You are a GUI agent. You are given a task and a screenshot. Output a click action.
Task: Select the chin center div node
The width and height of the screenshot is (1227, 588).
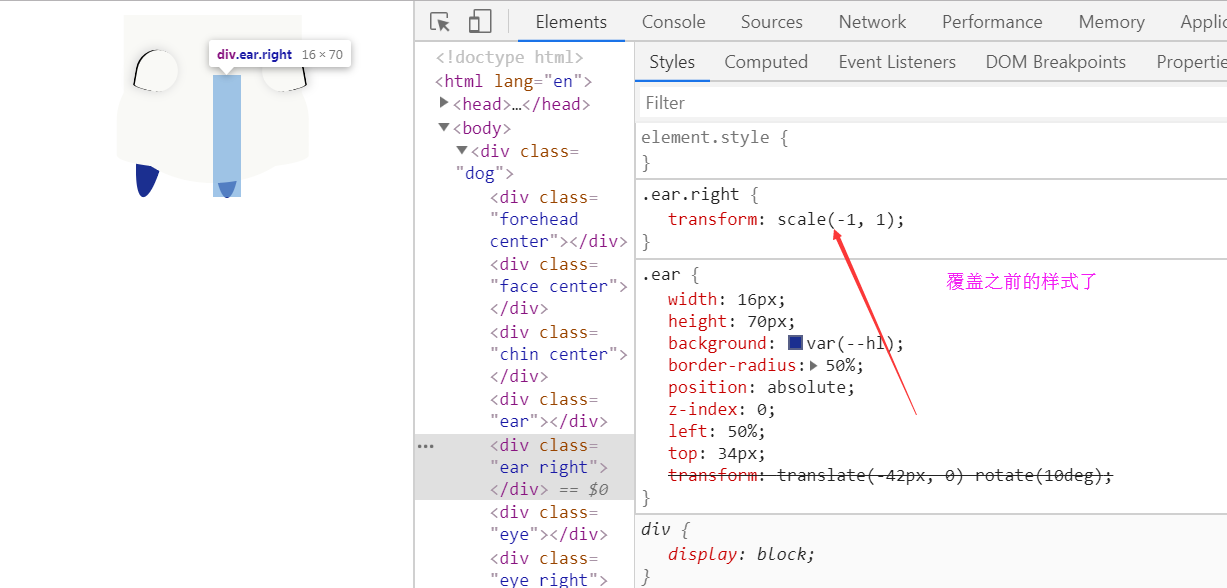pyautogui.click(x=559, y=354)
